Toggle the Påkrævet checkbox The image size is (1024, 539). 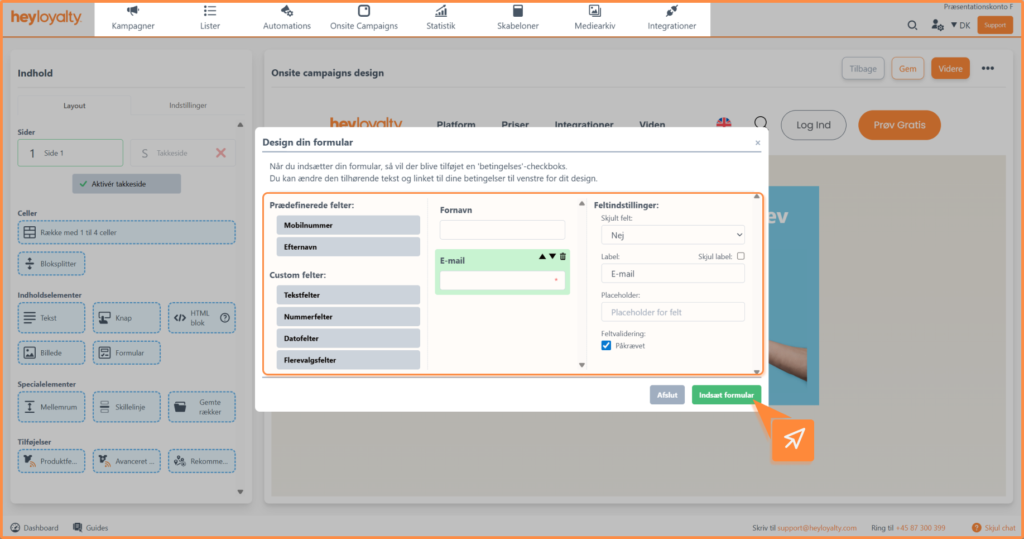606,346
